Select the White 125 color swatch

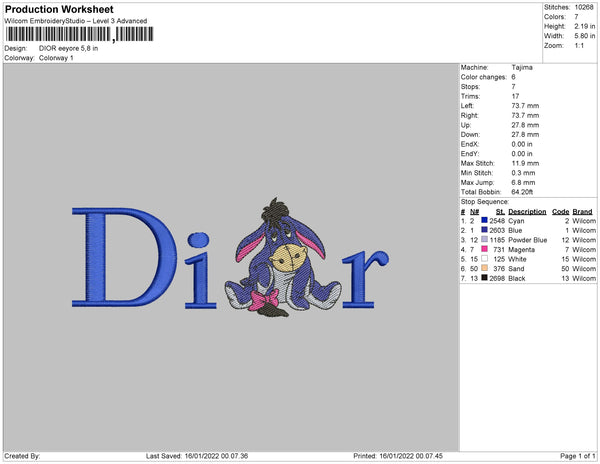point(484,259)
